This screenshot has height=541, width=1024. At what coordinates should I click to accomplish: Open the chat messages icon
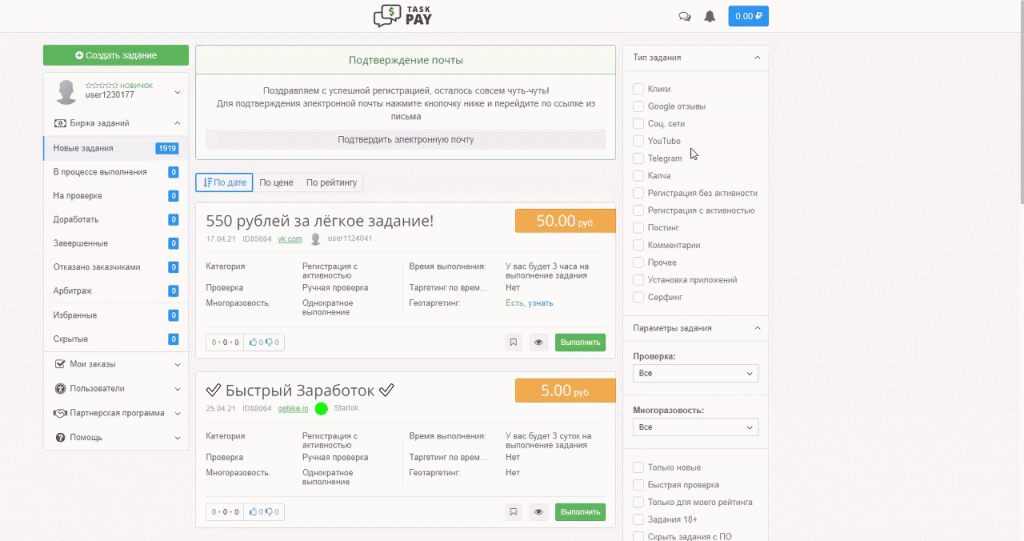(685, 16)
